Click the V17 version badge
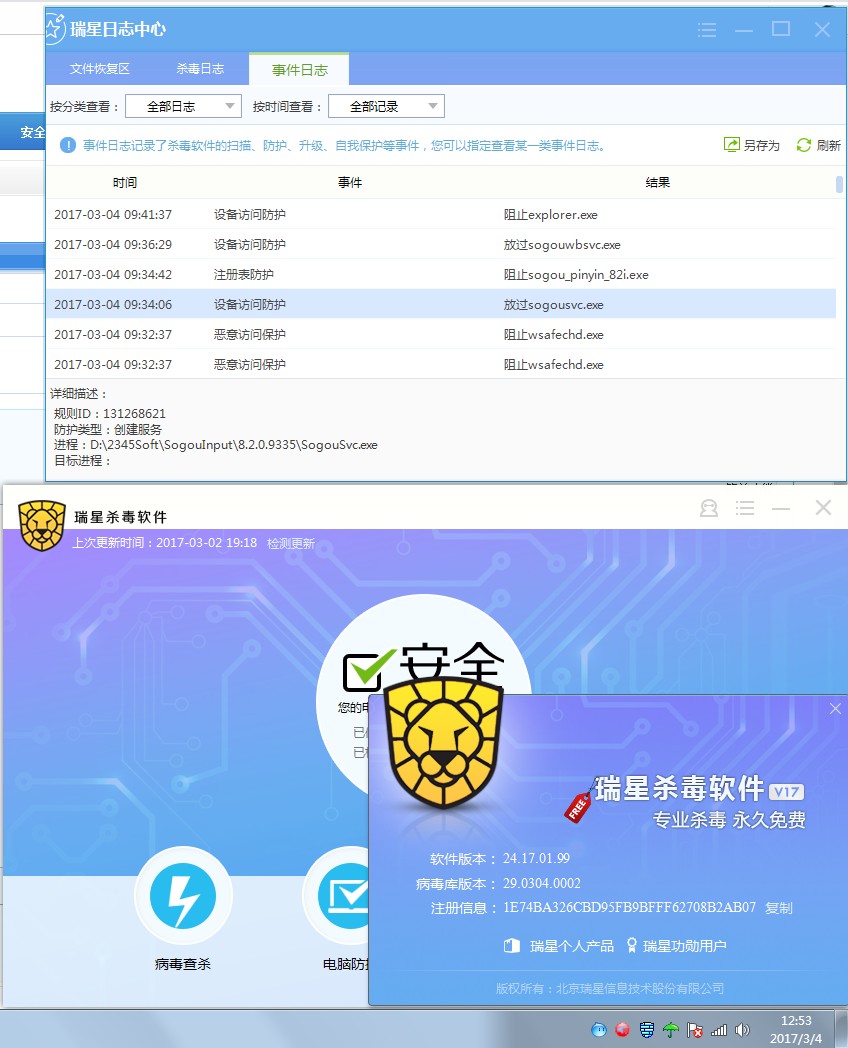 (x=787, y=792)
